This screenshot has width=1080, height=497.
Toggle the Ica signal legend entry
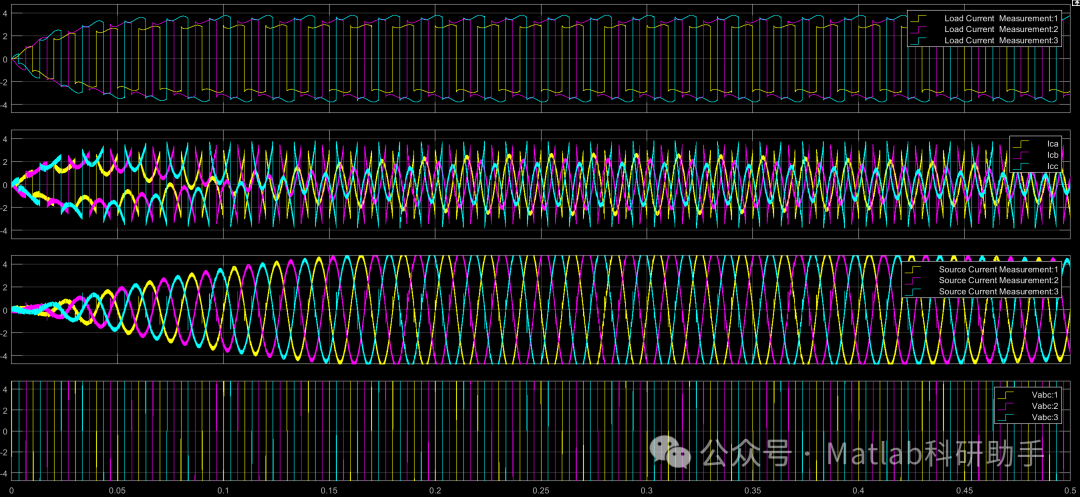coord(1037,144)
